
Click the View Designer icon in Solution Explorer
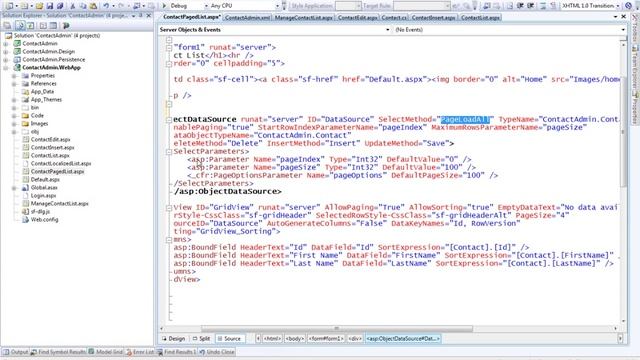53,25
